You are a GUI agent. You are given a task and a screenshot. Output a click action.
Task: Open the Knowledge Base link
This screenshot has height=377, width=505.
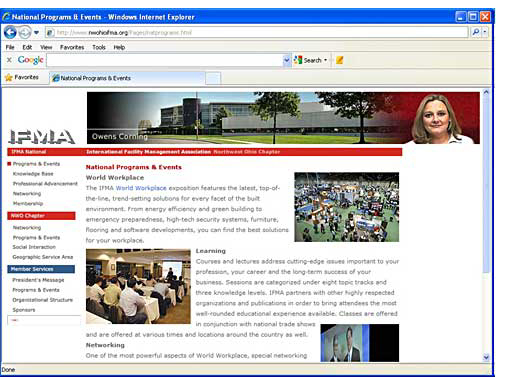coord(33,174)
